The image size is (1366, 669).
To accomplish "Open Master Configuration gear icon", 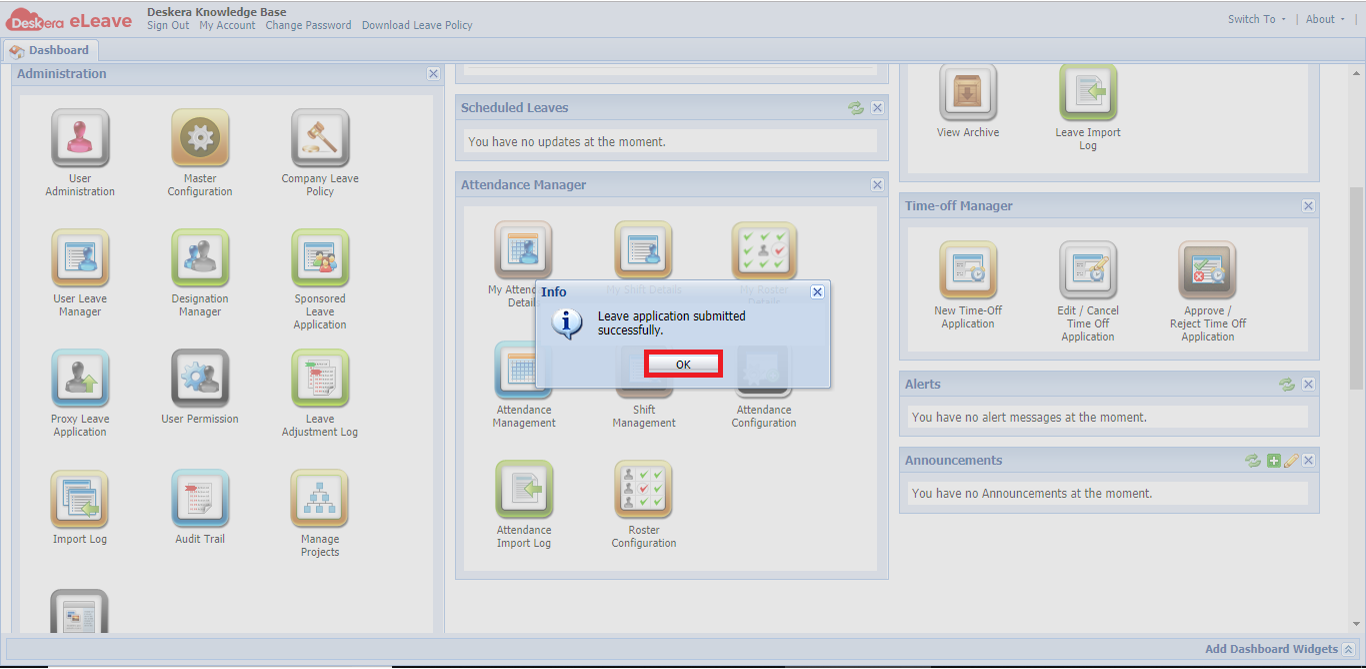I will (200, 138).
